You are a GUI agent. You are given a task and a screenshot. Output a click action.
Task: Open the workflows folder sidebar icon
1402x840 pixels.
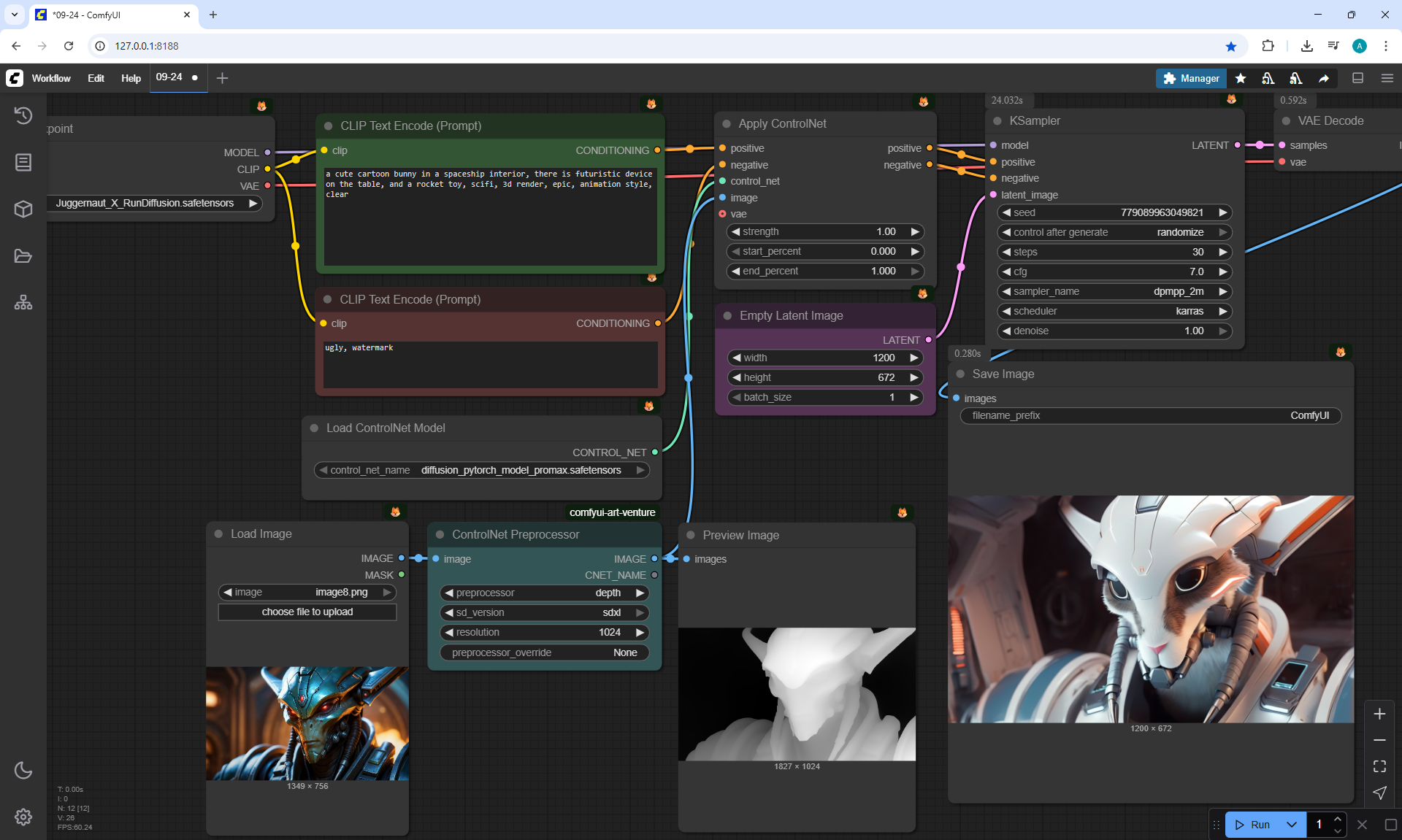23,256
